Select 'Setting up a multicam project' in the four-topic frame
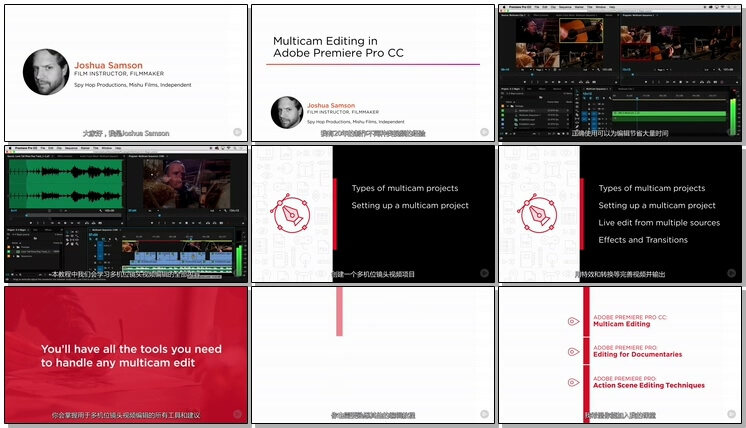 pos(657,205)
